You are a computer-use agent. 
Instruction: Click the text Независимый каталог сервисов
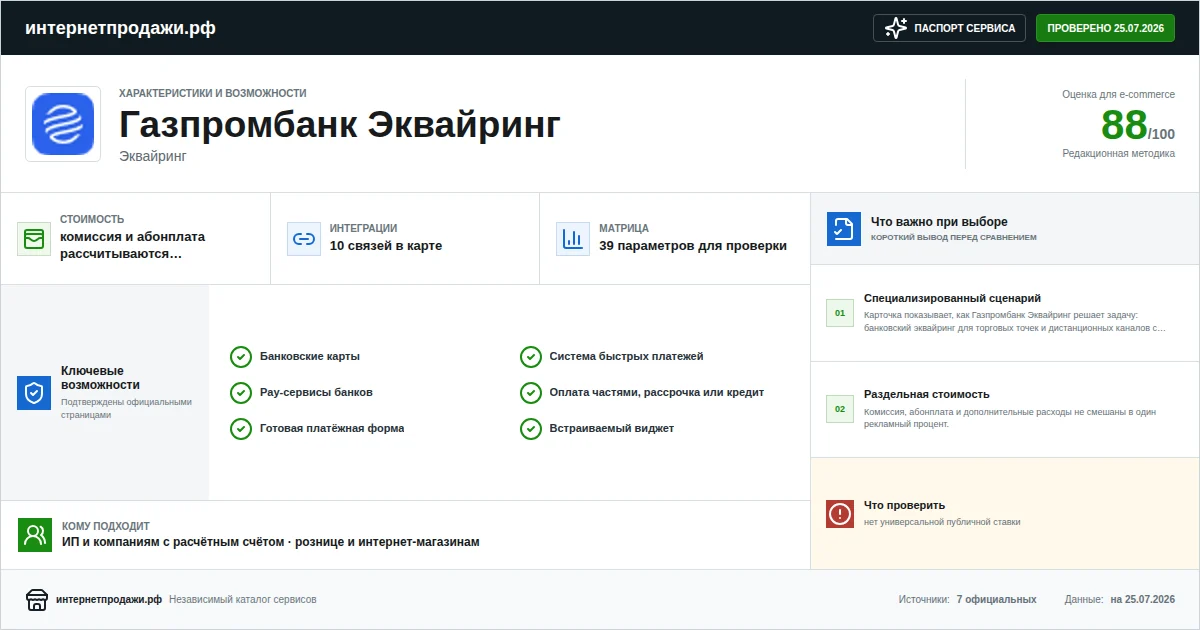click(243, 600)
